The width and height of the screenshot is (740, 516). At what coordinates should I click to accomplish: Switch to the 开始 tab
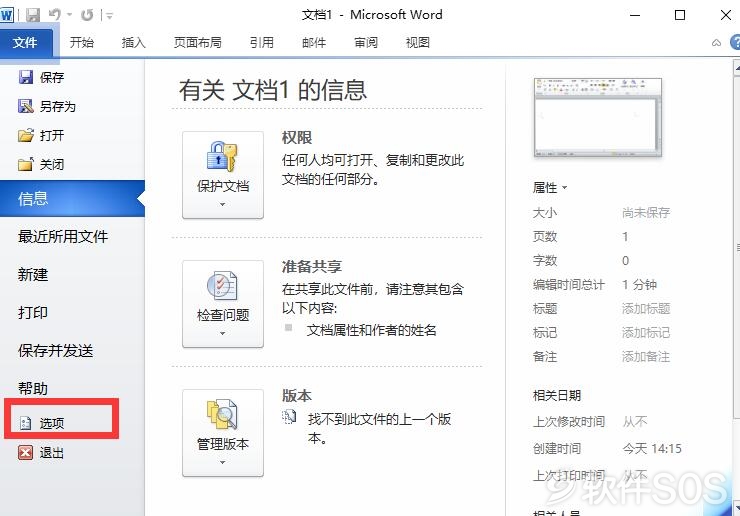[x=82, y=42]
